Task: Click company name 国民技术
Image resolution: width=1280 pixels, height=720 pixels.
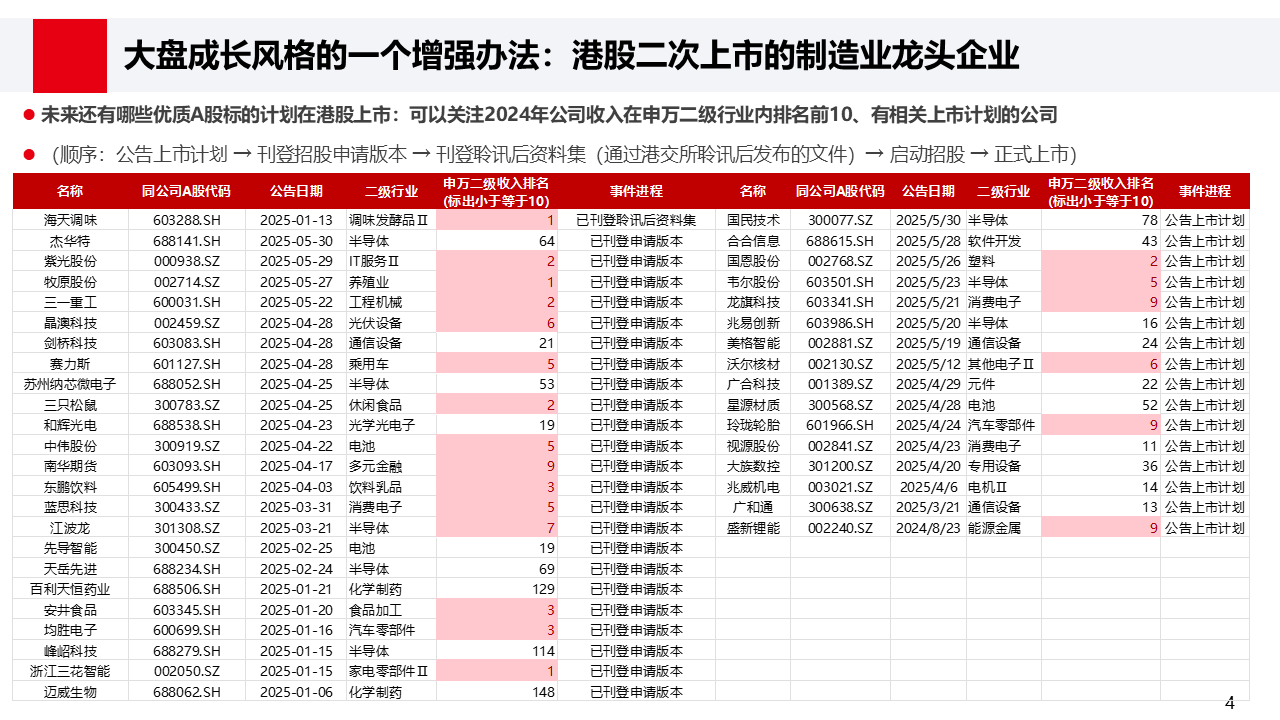Action: pos(753,220)
